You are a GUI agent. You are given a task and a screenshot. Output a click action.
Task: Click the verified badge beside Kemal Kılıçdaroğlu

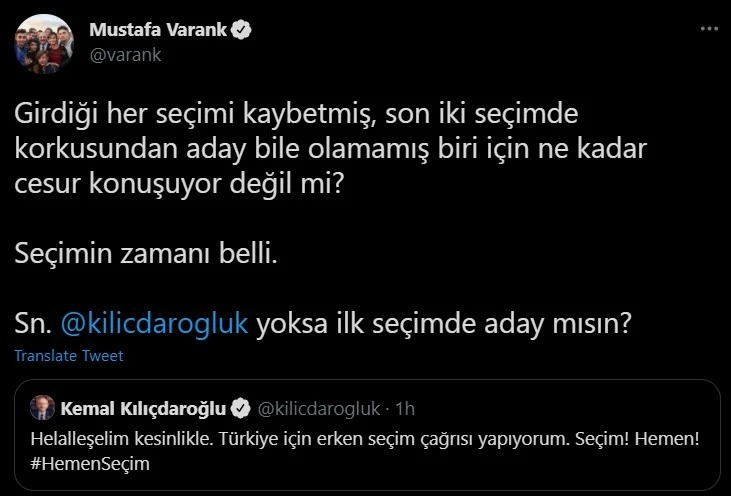tap(240, 408)
